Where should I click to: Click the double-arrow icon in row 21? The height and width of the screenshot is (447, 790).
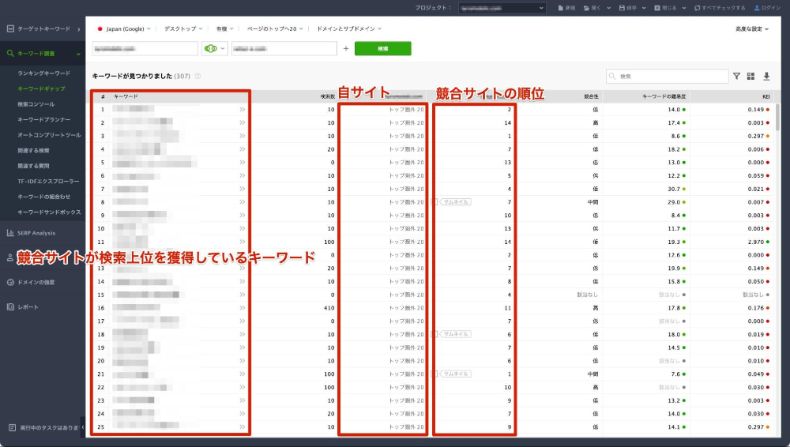tap(242, 374)
